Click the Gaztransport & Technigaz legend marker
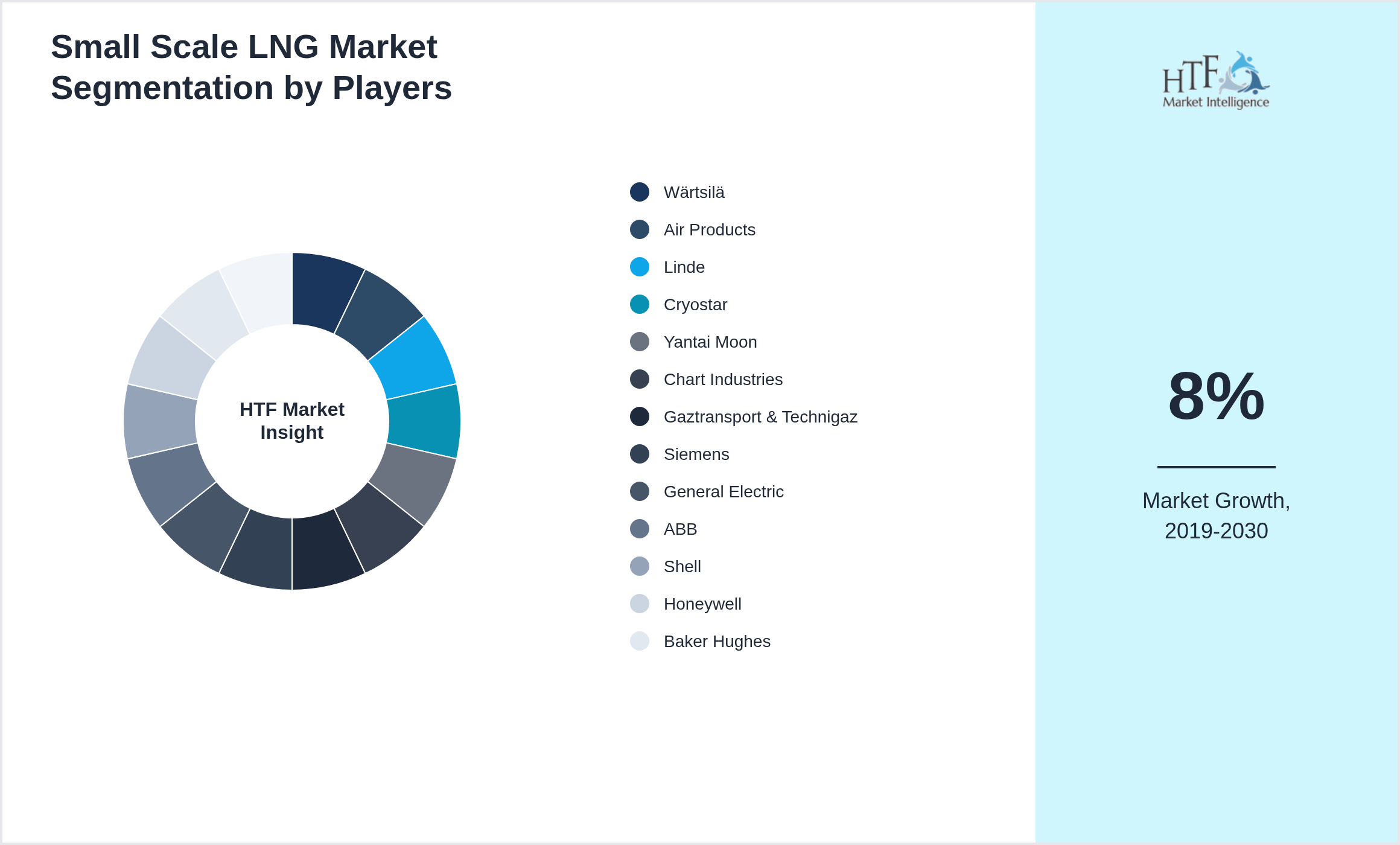This screenshot has height=845, width=1400. (x=639, y=416)
